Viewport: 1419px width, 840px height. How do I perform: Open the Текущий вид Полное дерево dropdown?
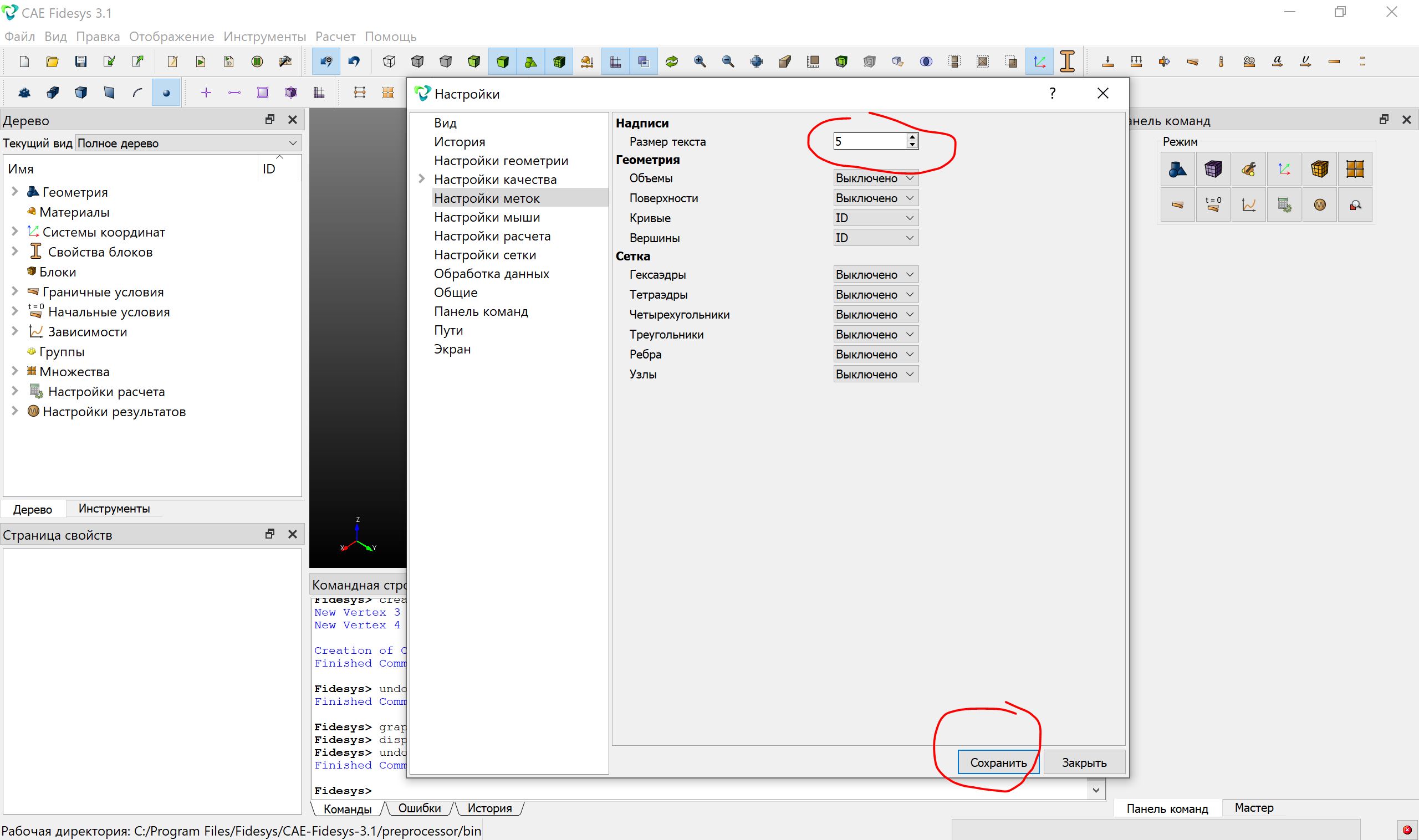pyautogui.click(x=188, y=143)
